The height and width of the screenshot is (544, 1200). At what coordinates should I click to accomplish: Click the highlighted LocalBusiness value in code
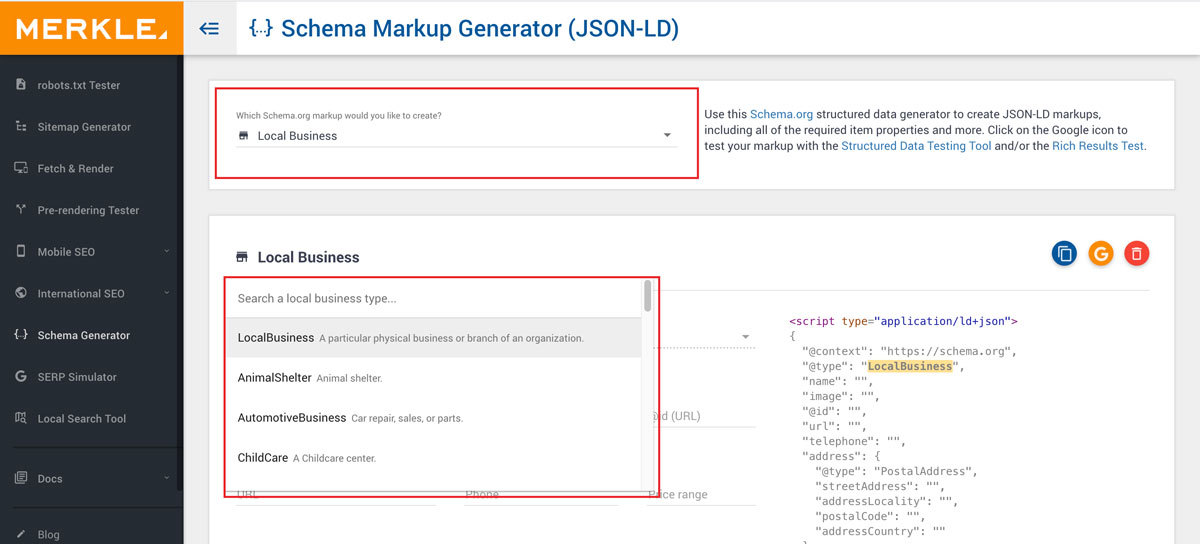coord(910,367)
